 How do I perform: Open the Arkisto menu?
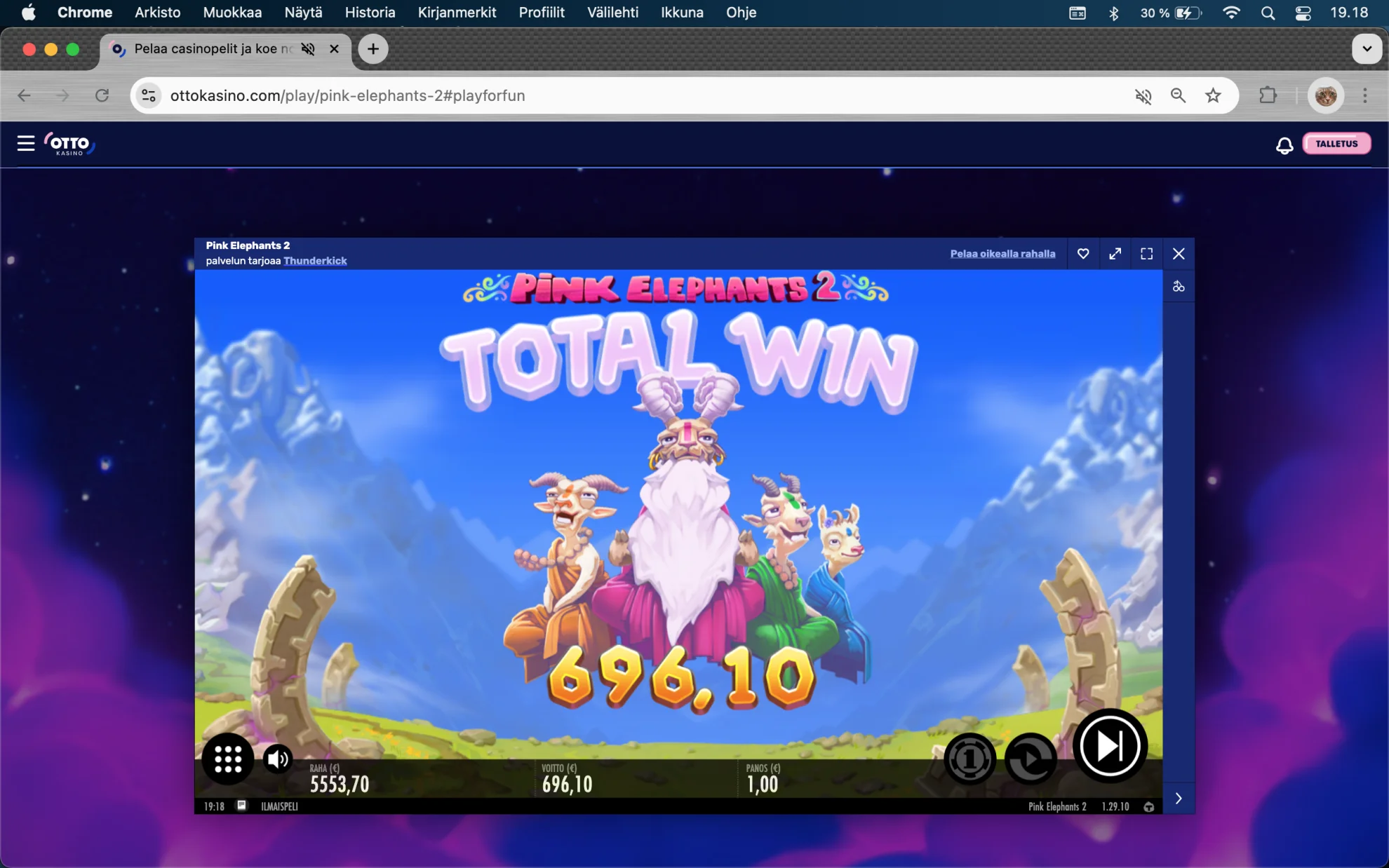(158, 13)
